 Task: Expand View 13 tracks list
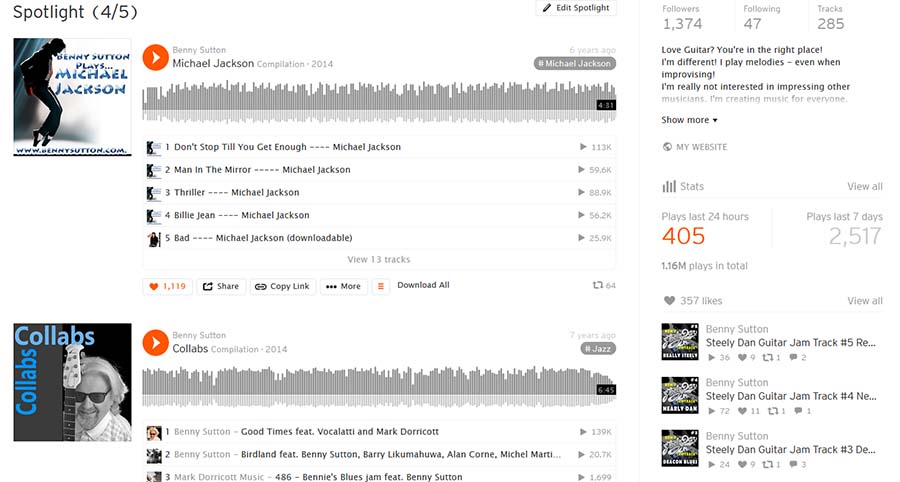point(379,259)
